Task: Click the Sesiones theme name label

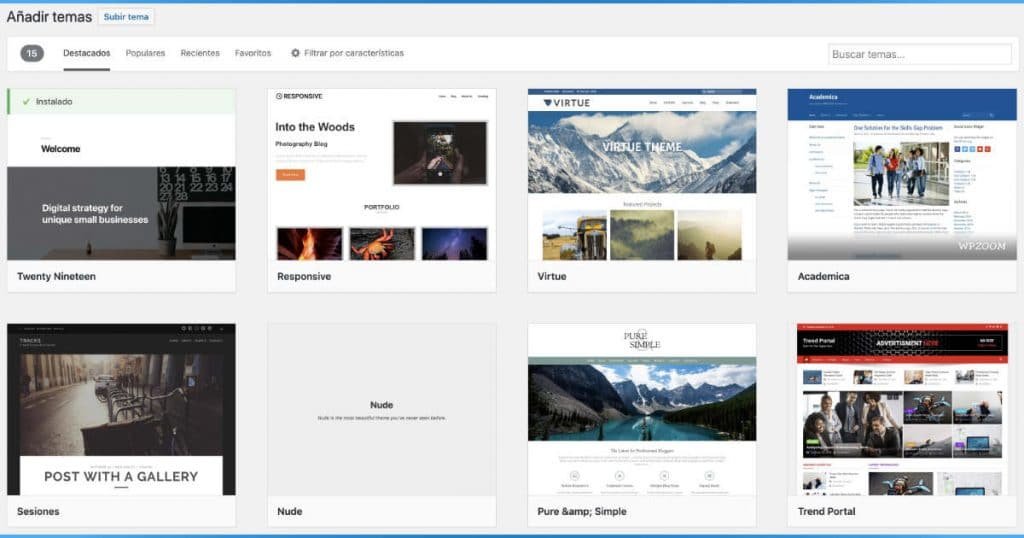Action: pyautogui.click(x=38, y=511)
